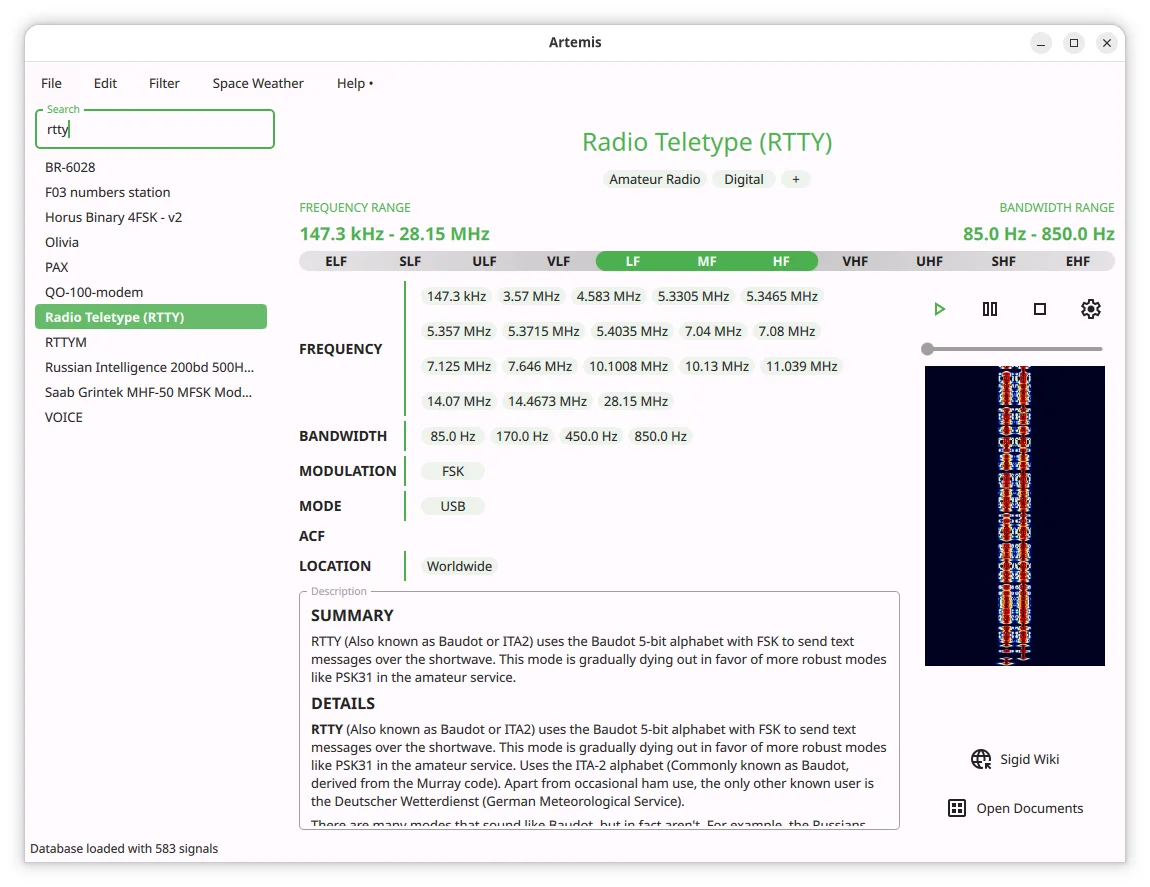1150x887 pixels.
Task: Select Radio Teletype (RTTY) list entry
Action: 150,317
